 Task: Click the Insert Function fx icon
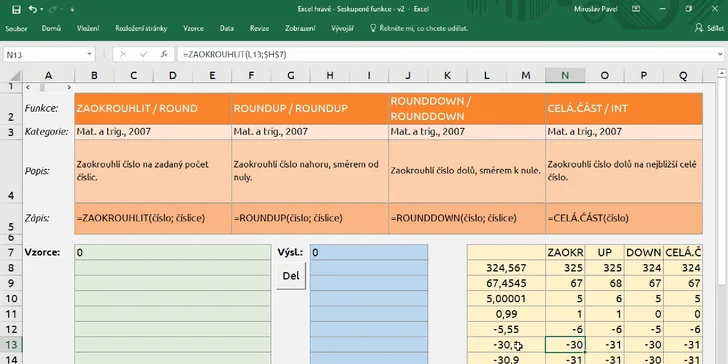164,54
